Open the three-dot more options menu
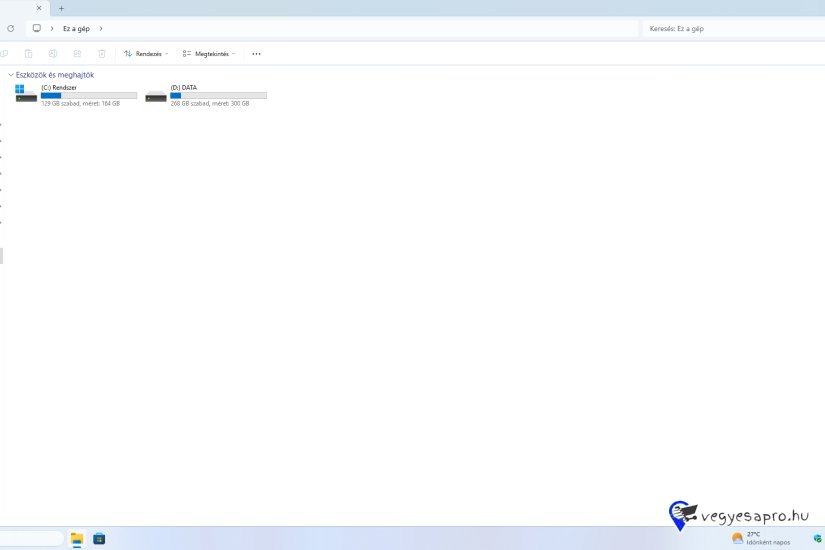This screenshot has height=550, width=825. (x=256, y=54)
